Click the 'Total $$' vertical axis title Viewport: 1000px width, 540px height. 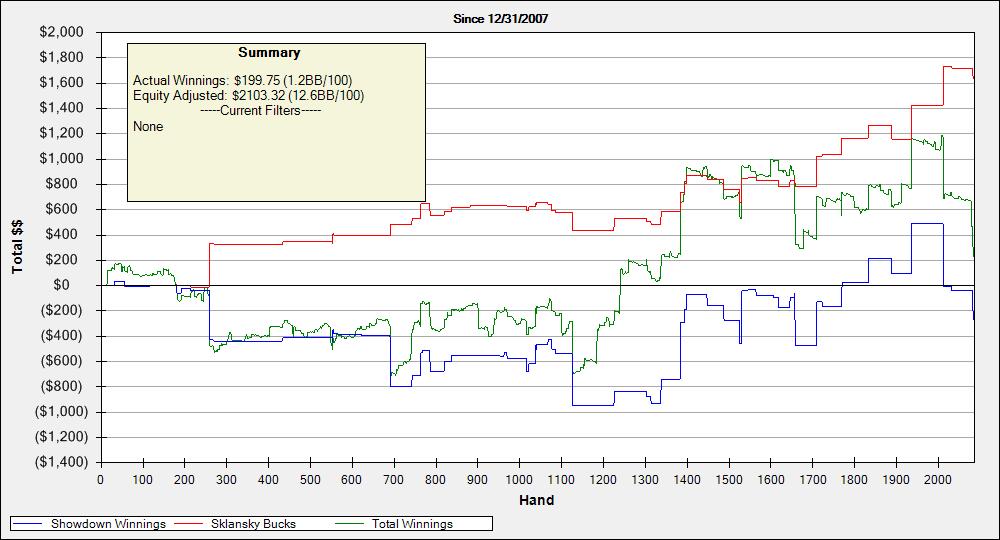[18, 248]
